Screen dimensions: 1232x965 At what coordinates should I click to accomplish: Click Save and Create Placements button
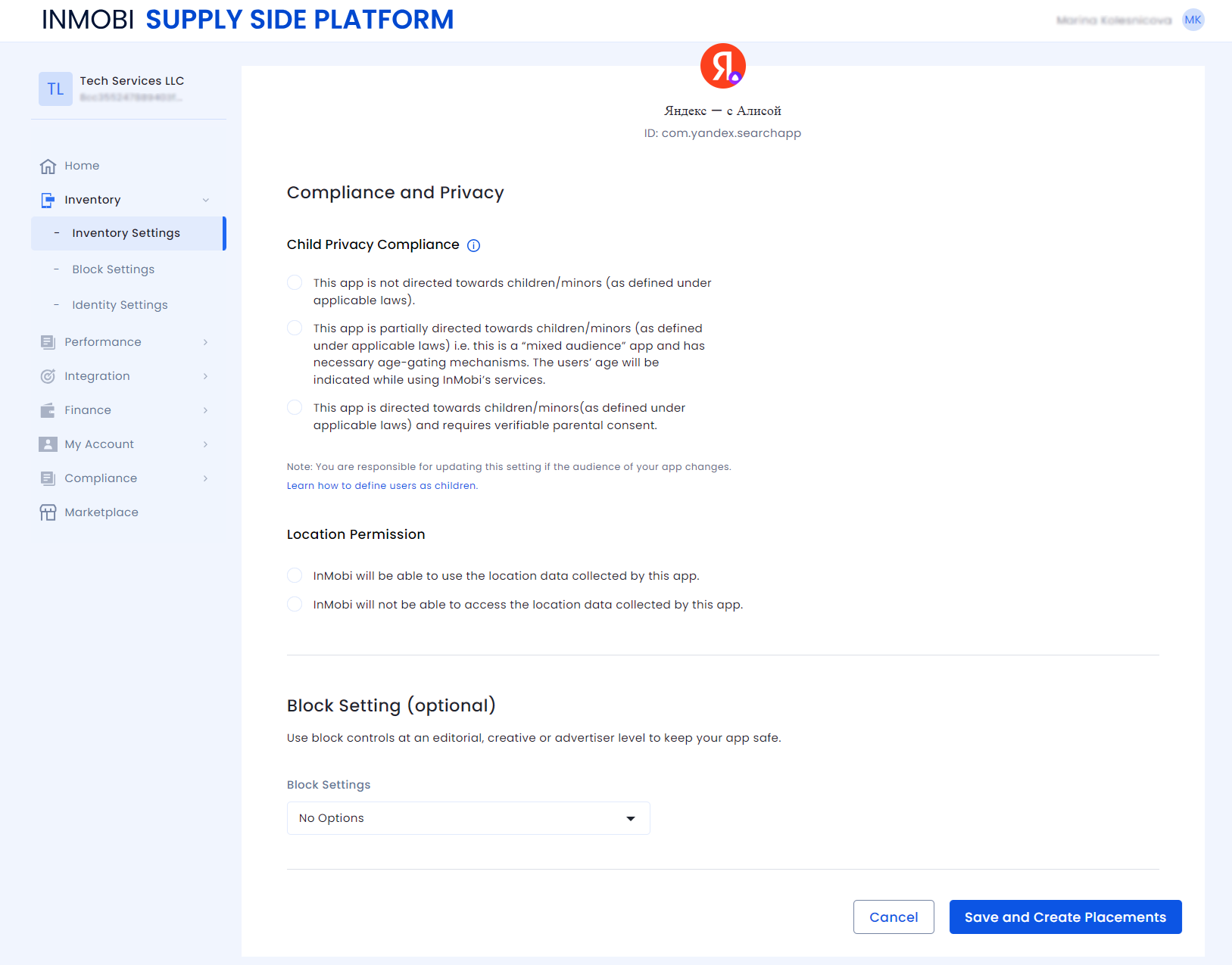[x=1065, y=917]
